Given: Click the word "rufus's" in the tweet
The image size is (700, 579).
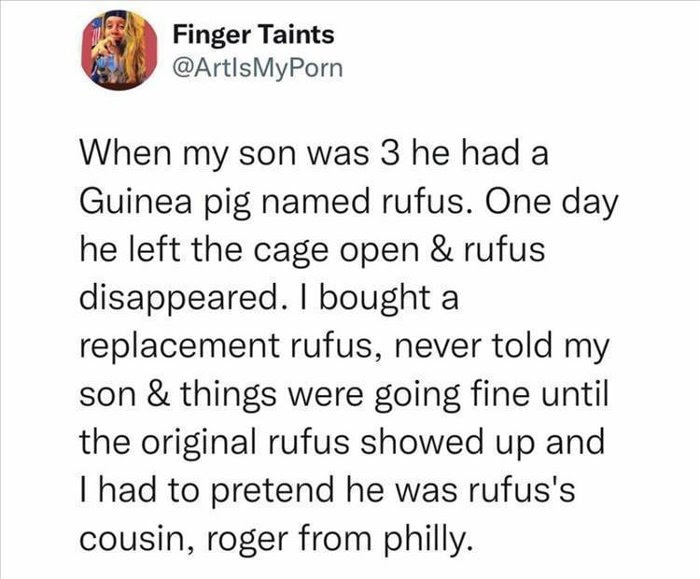Looking at the screenshot, I should pos(521,489).
